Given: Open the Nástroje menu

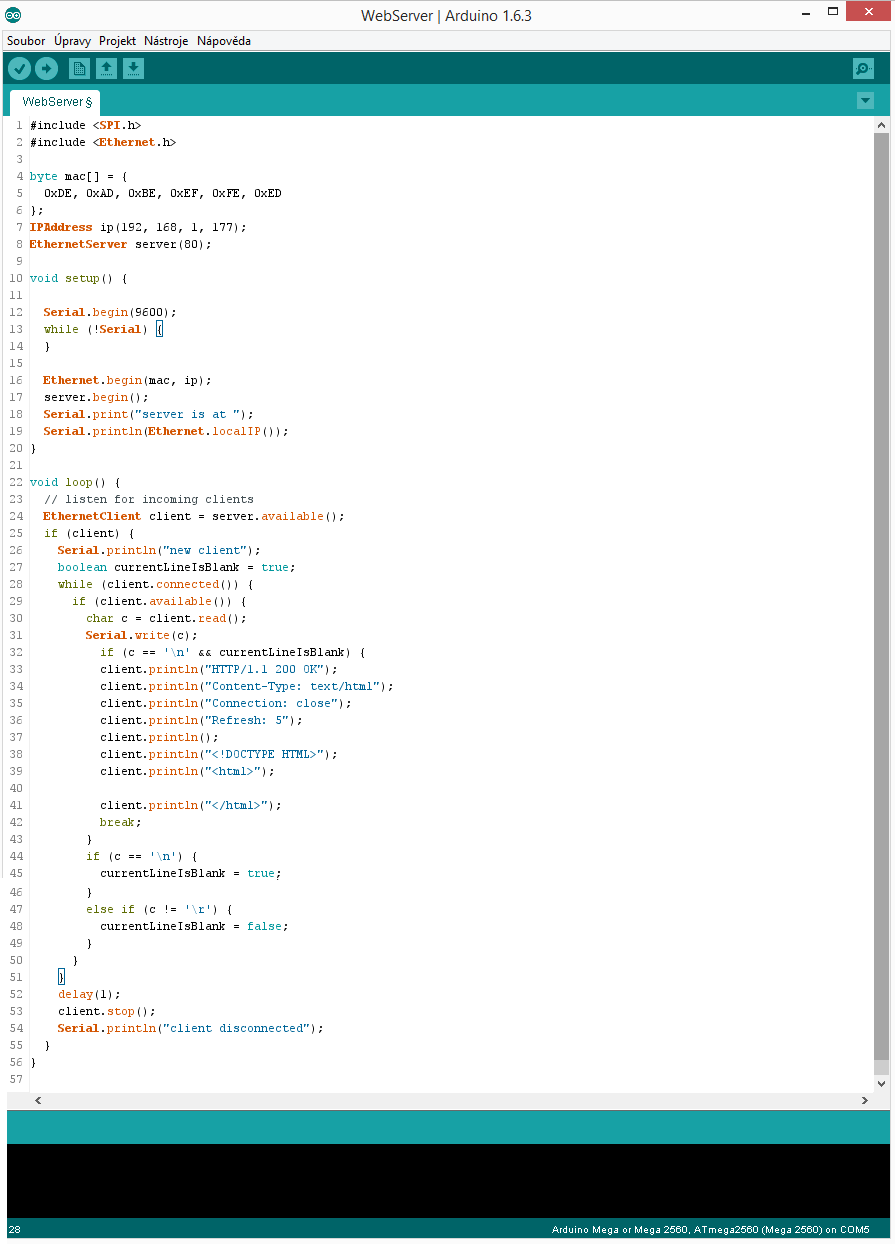Looking at the screenshot, I should tap(166, 41).
